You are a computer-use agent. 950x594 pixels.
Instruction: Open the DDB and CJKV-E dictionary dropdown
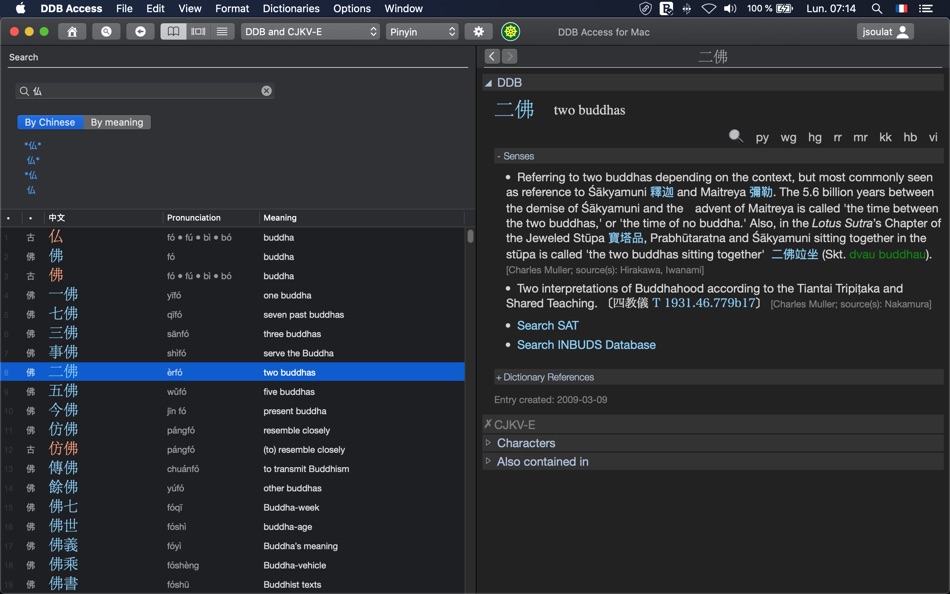point(310,32)
